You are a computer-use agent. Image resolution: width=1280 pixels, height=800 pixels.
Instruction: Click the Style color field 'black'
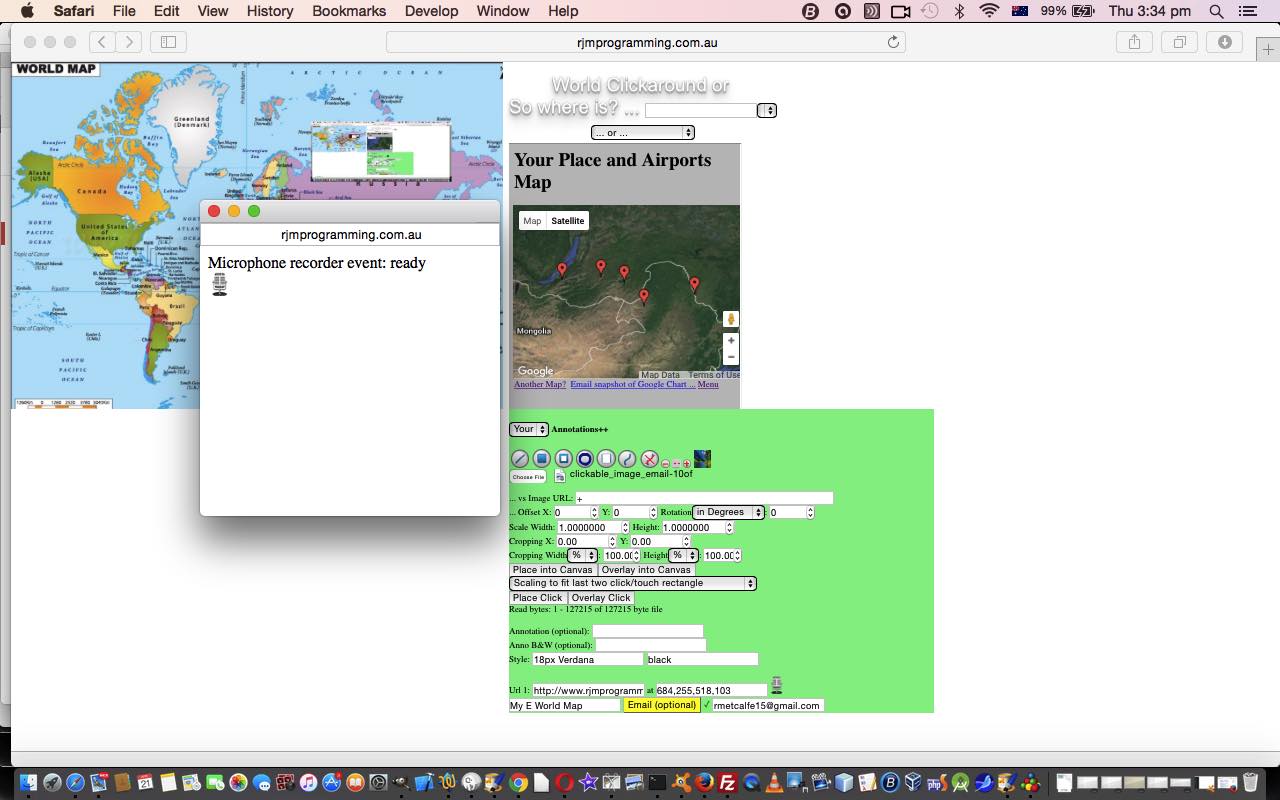[x=702, y=659]
